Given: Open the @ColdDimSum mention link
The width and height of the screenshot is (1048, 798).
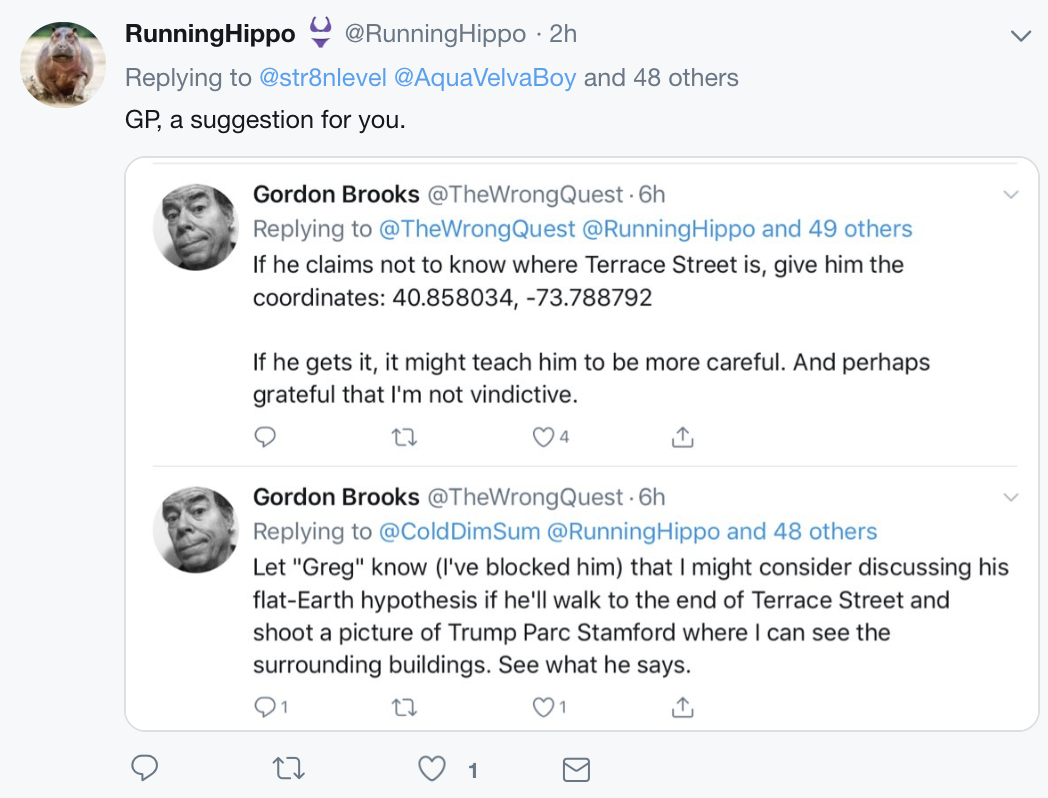Looking at the screenshot, I should coord(458,531).
